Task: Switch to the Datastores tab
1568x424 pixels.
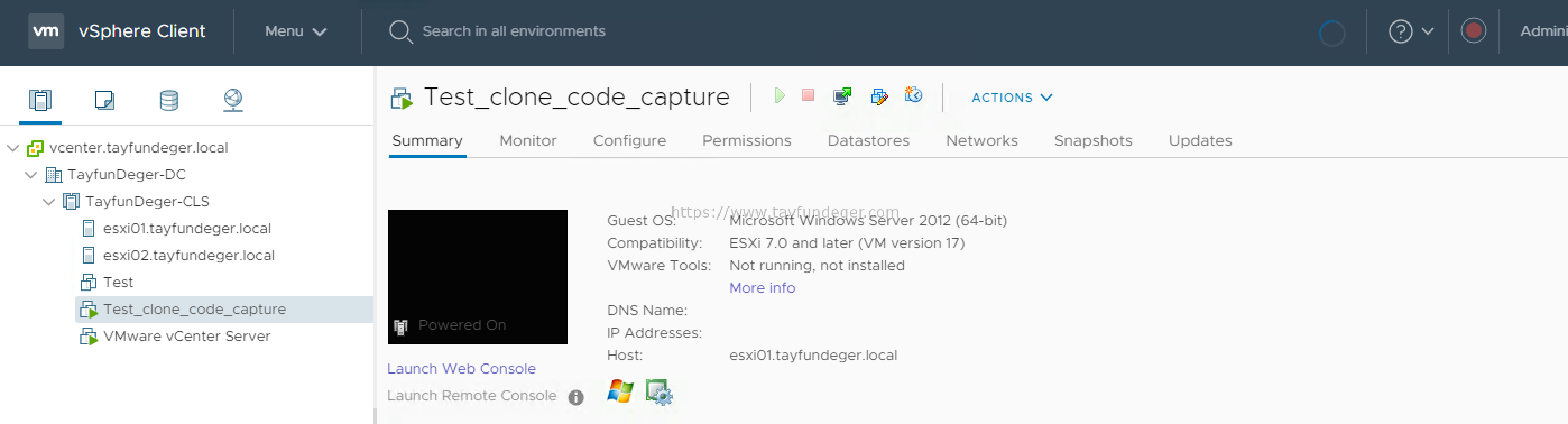Action: [868, 141]
